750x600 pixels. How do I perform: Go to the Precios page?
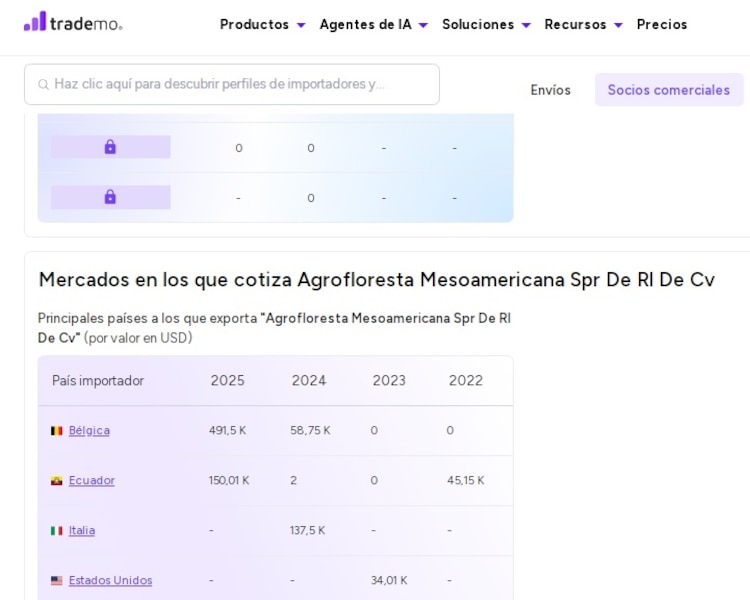pyautogui.click(x=662, y=24)
